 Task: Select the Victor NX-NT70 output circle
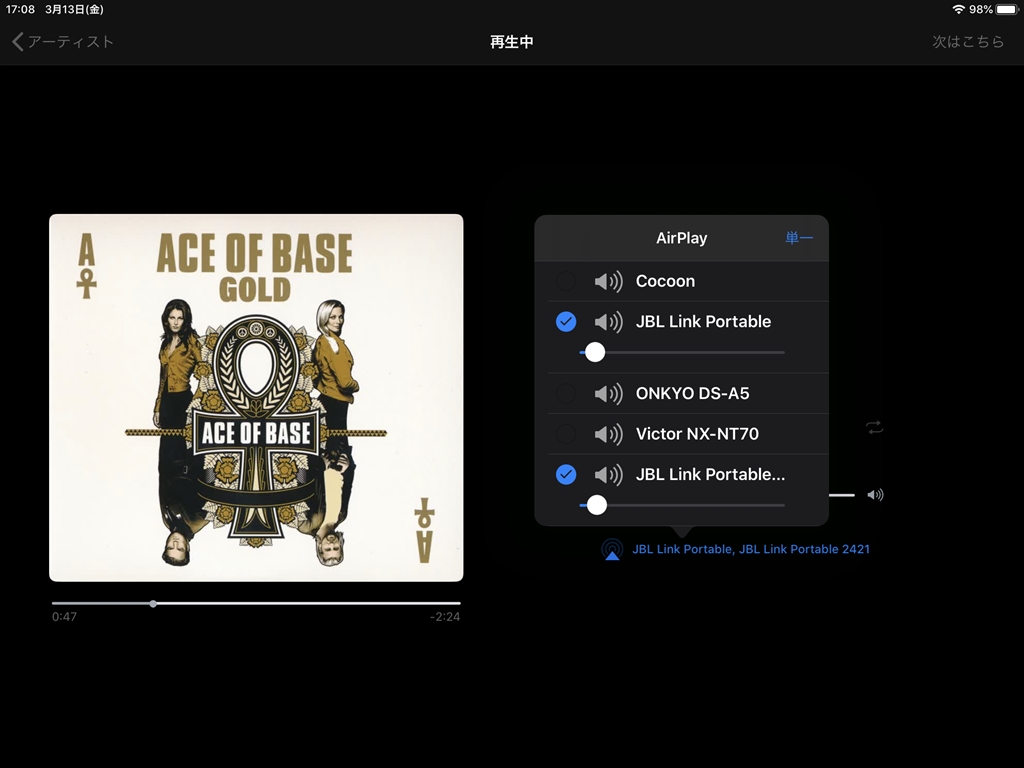coord(566,434)
